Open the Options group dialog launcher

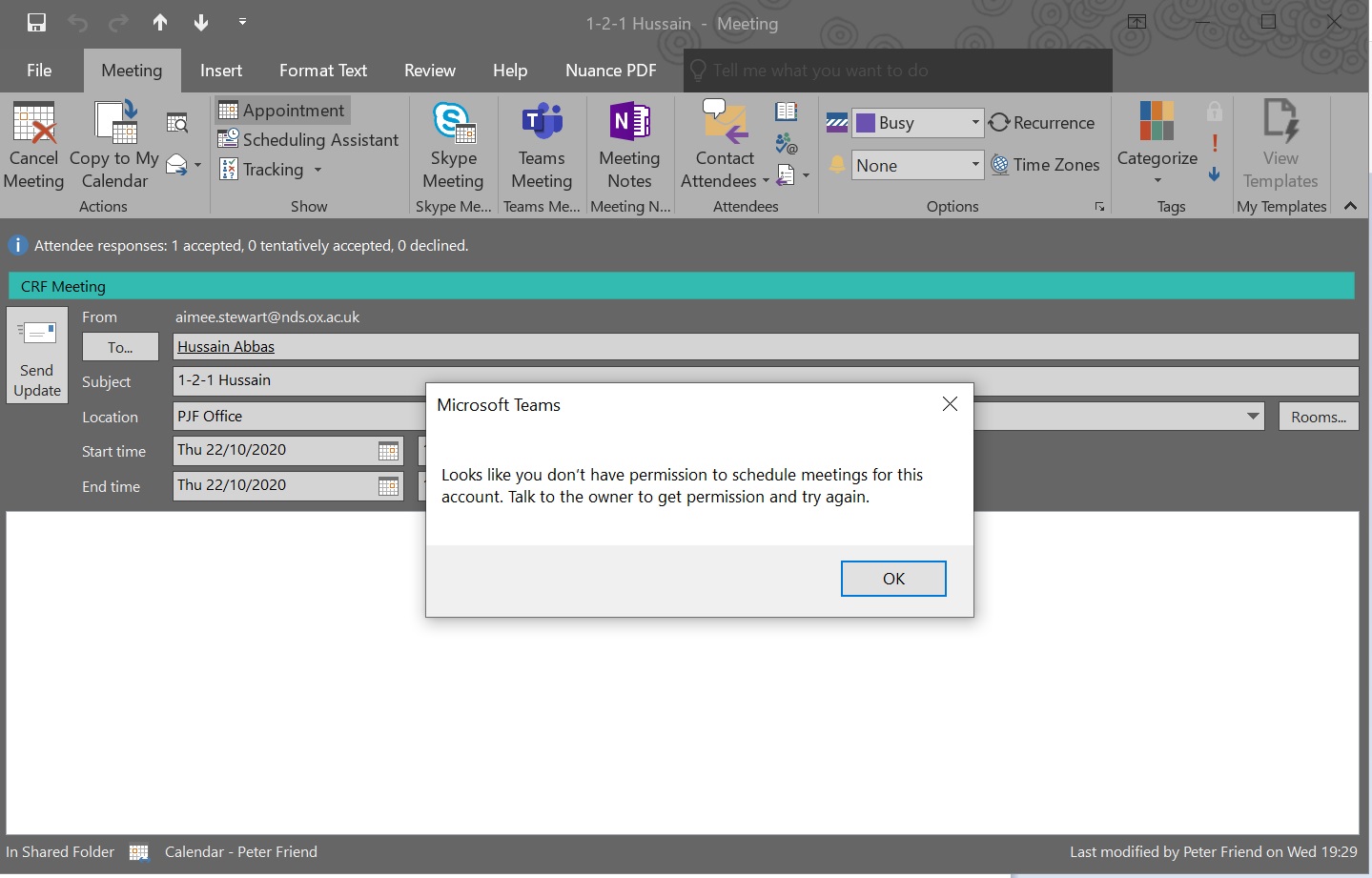1099,207
